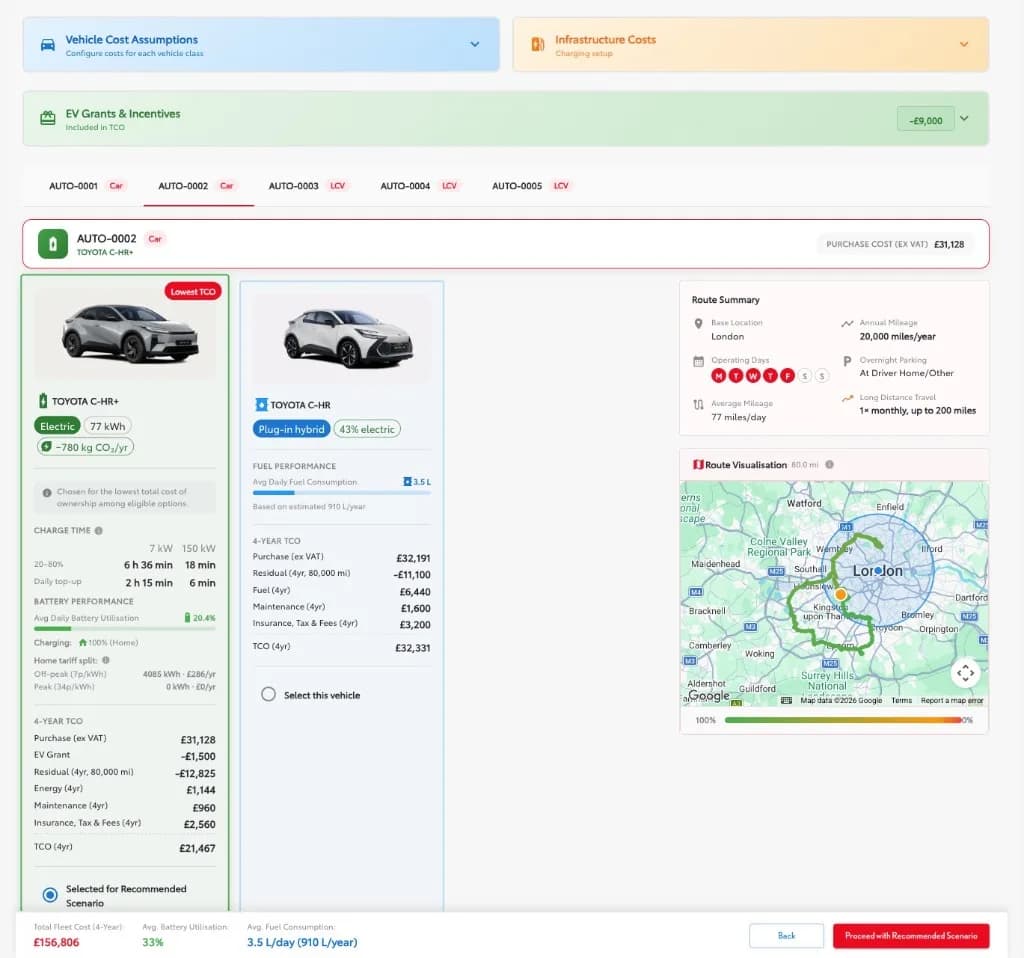
Task: Click the Total Fleet Cost £156,806 value
Action: pos(57,942)
